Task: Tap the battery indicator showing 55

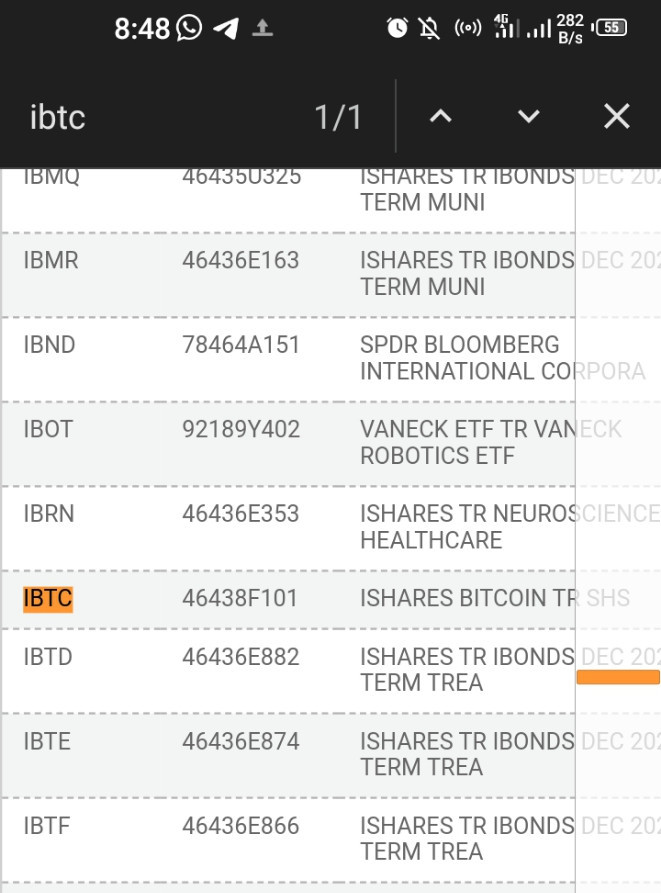Action: [609, 27]
